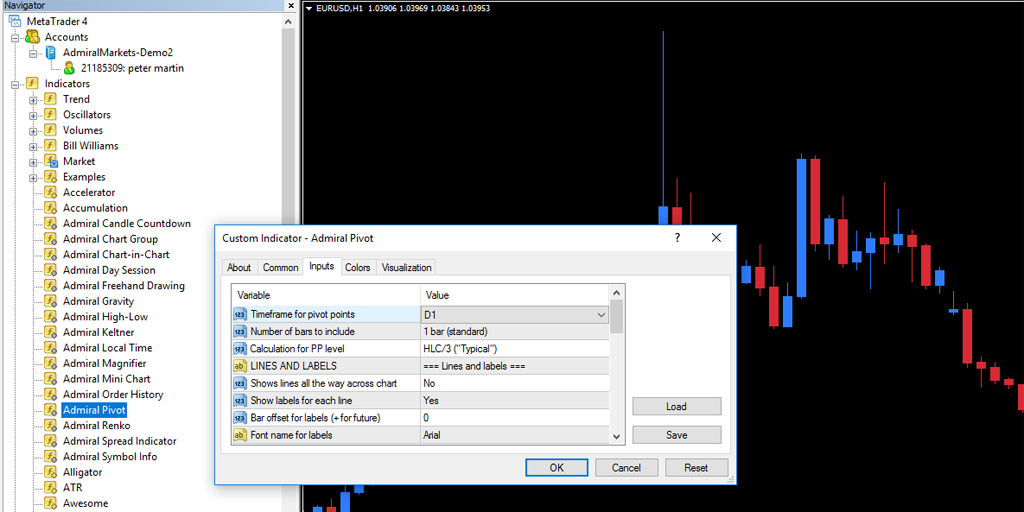Viewport: 1024px width, 512px height.
Task: Collapse the Indicators tree node
Action: click(15, 84)
